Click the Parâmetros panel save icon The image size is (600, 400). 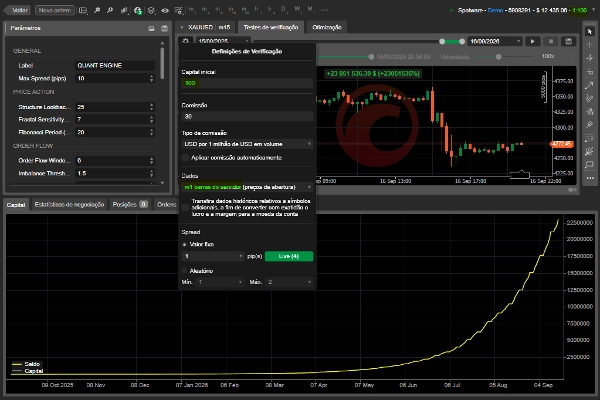165,28
